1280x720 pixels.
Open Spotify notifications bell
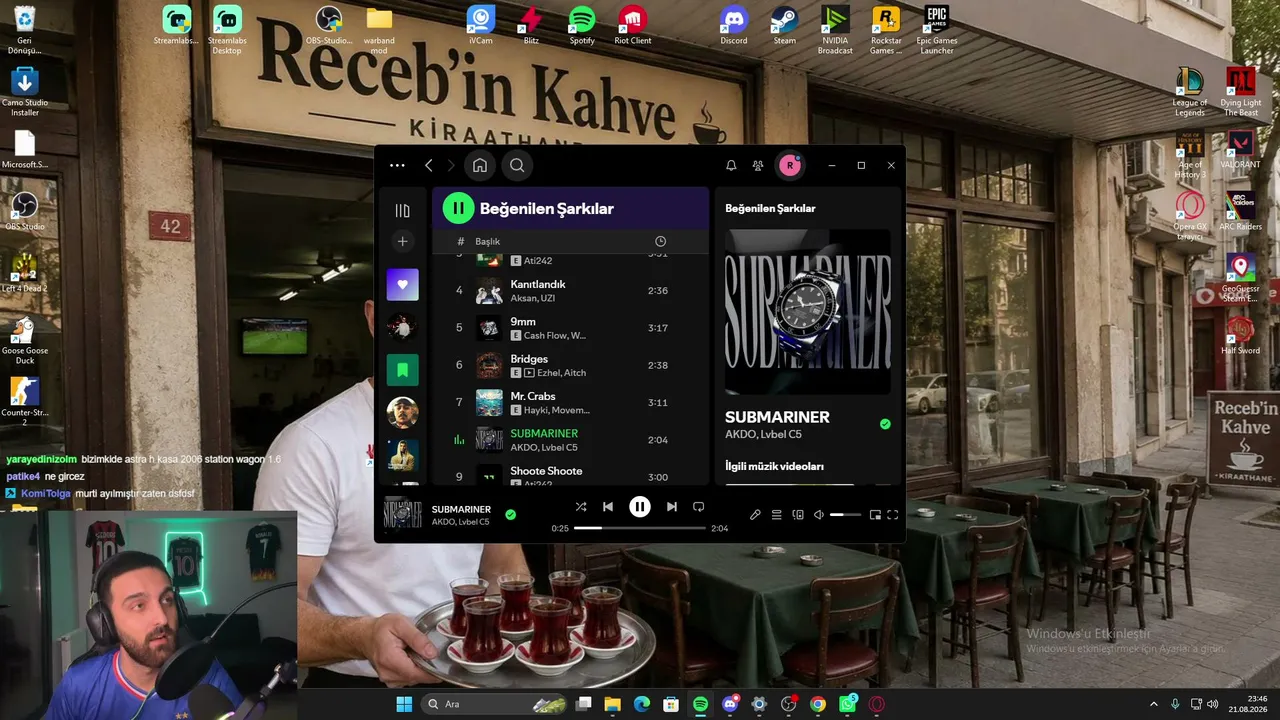[731, 166]
